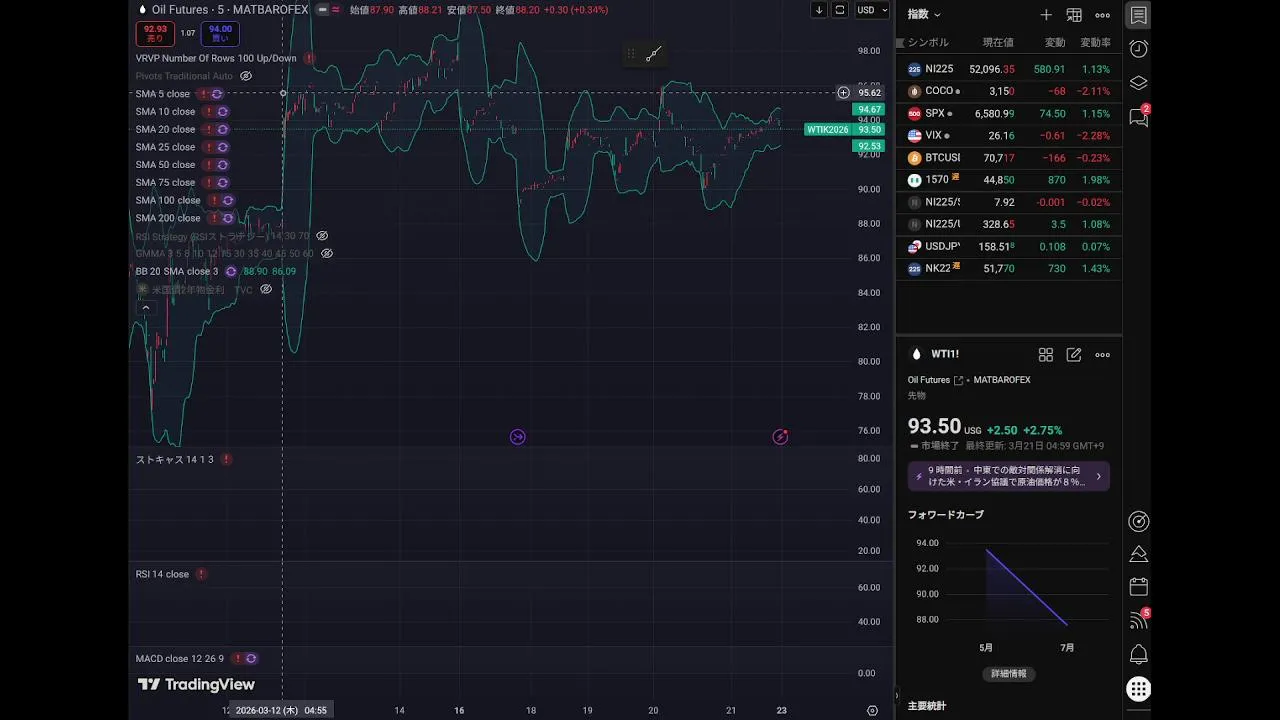This screenshot has height=720, width=1280.
Task: Add symbol with the plus icon
Action: tap(1046, 15)
